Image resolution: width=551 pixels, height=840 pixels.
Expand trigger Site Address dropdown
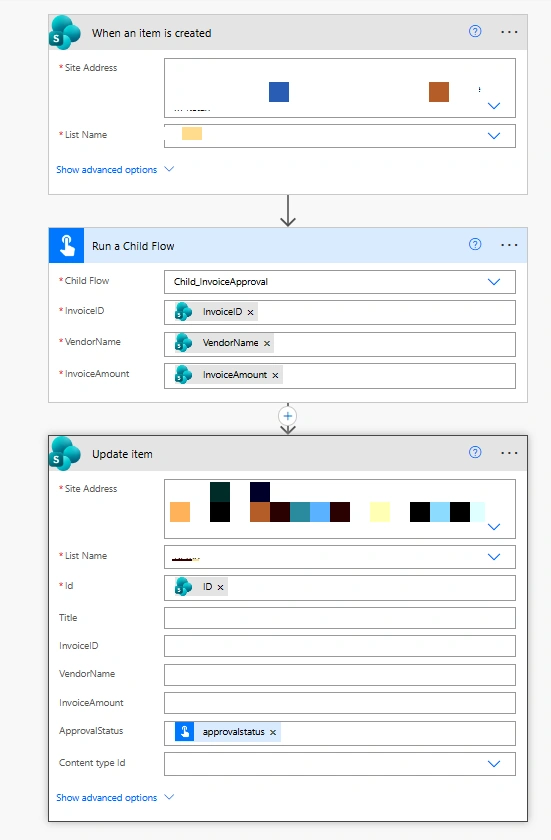(494, 106)
